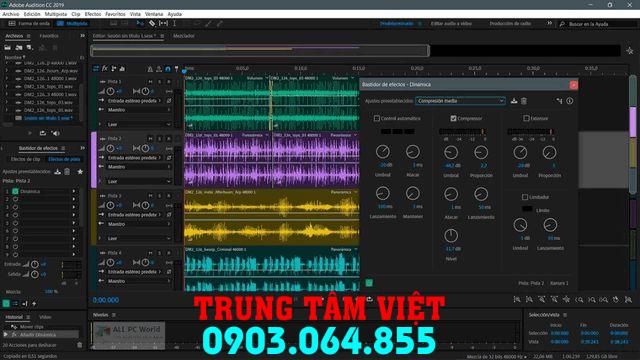Save preset icon in Dinámica window
This screenshot has width=640, height=360.
pos(514,101)
